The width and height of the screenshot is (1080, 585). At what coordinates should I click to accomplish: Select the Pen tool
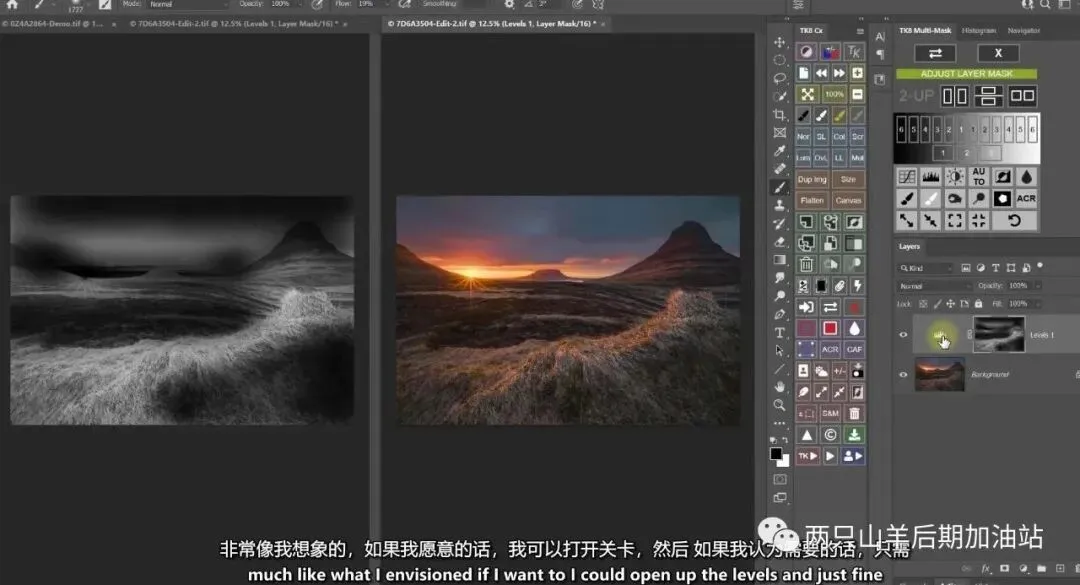(779, 314)
